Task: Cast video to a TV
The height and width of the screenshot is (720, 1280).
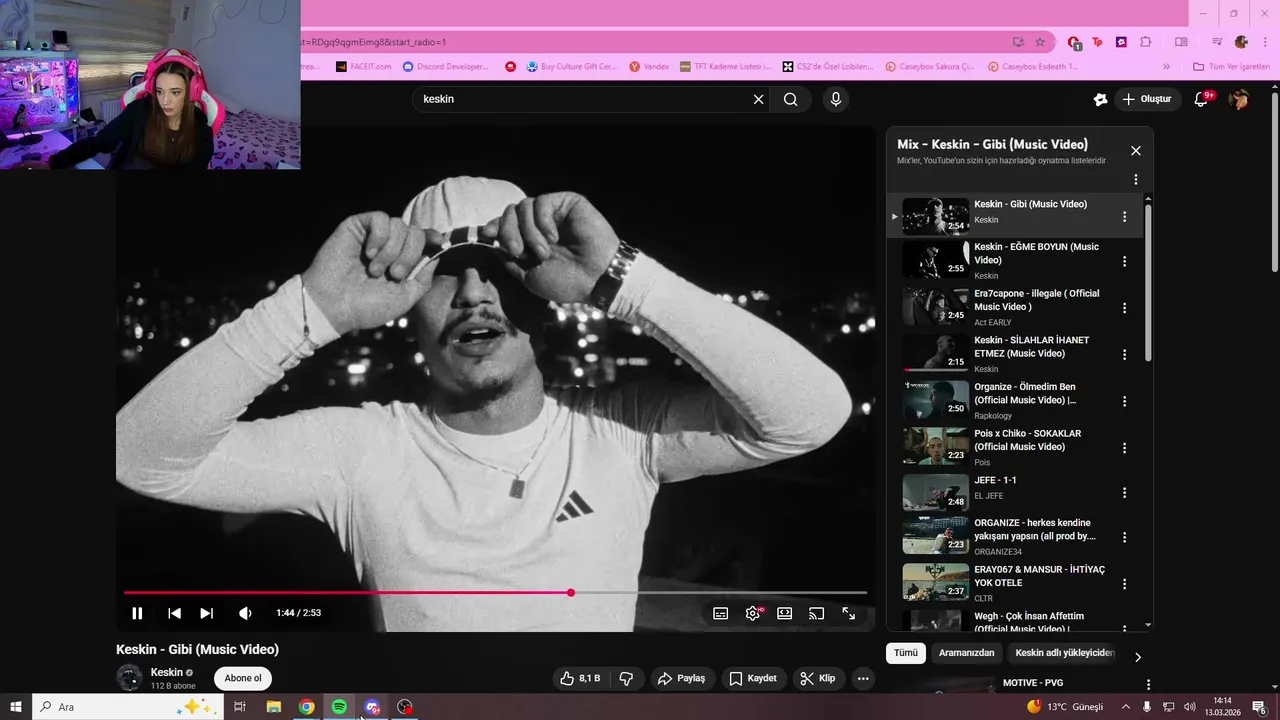Action: [816, 613]
